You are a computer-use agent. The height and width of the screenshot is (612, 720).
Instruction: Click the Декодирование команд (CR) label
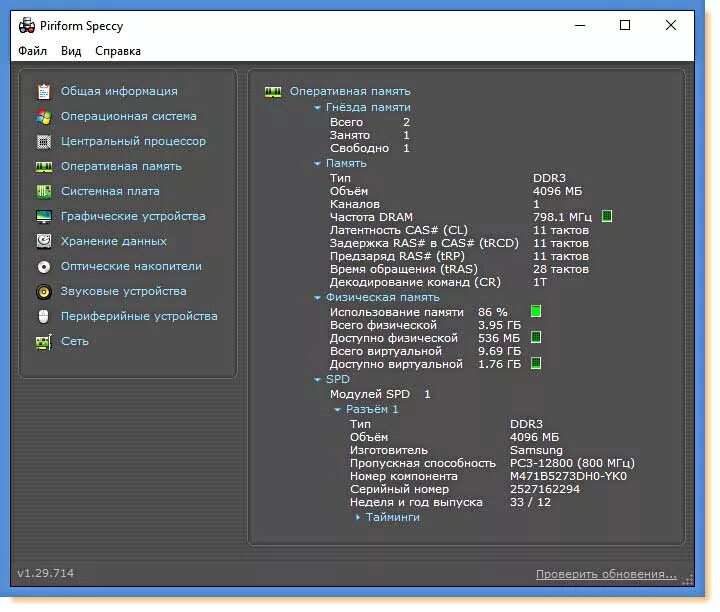click(x=415, y=282)
